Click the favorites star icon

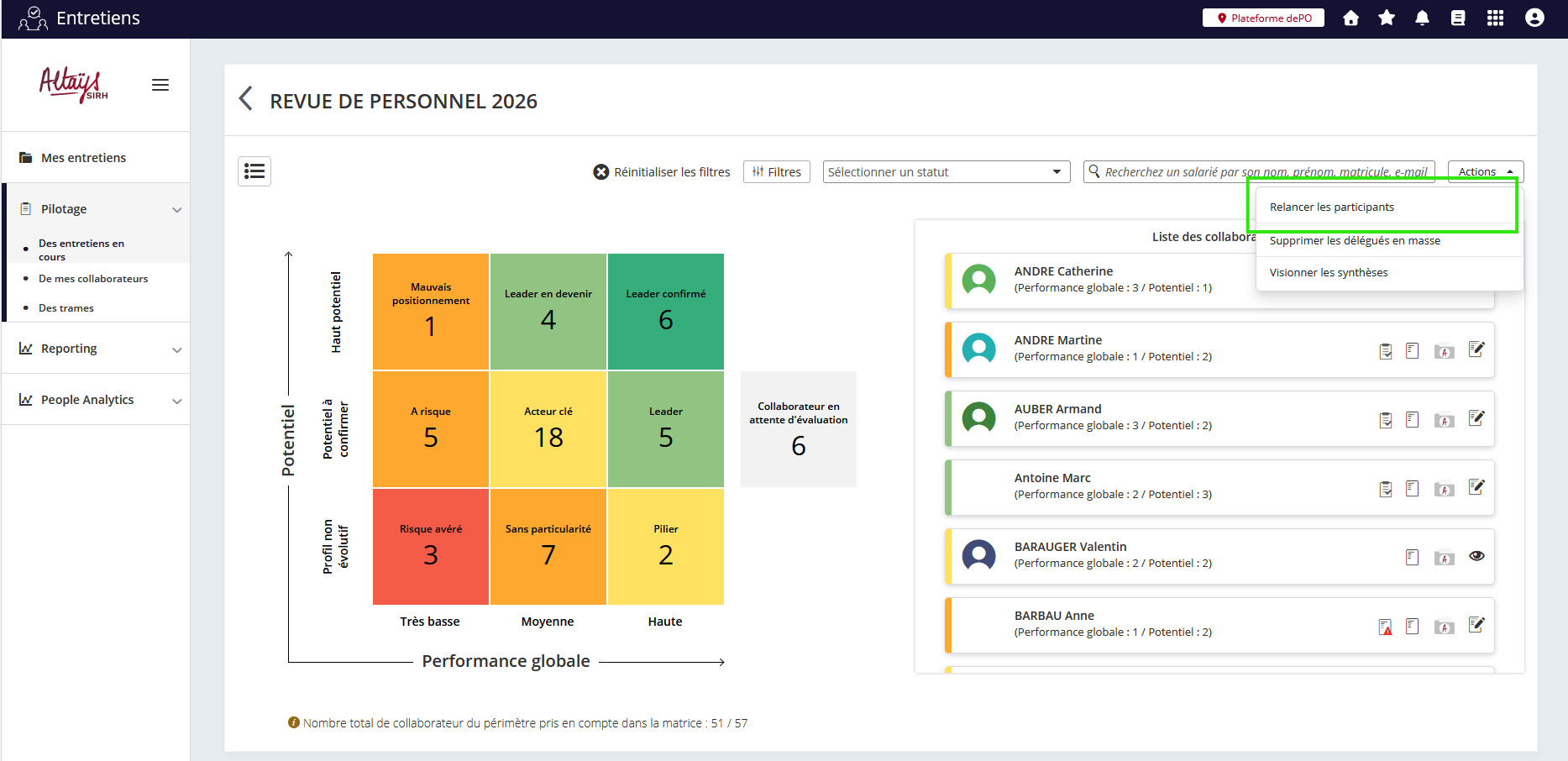click(1387, 18)
